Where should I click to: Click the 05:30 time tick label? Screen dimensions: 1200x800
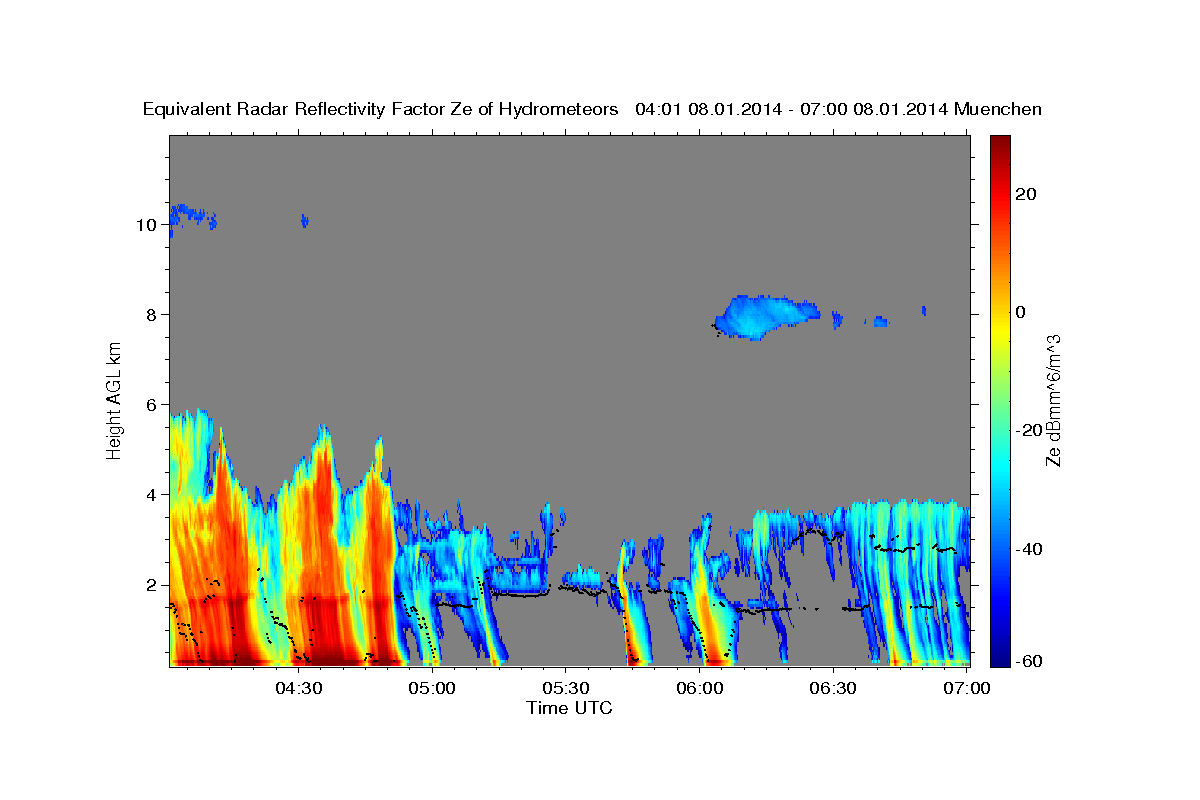tap(566, 688)
